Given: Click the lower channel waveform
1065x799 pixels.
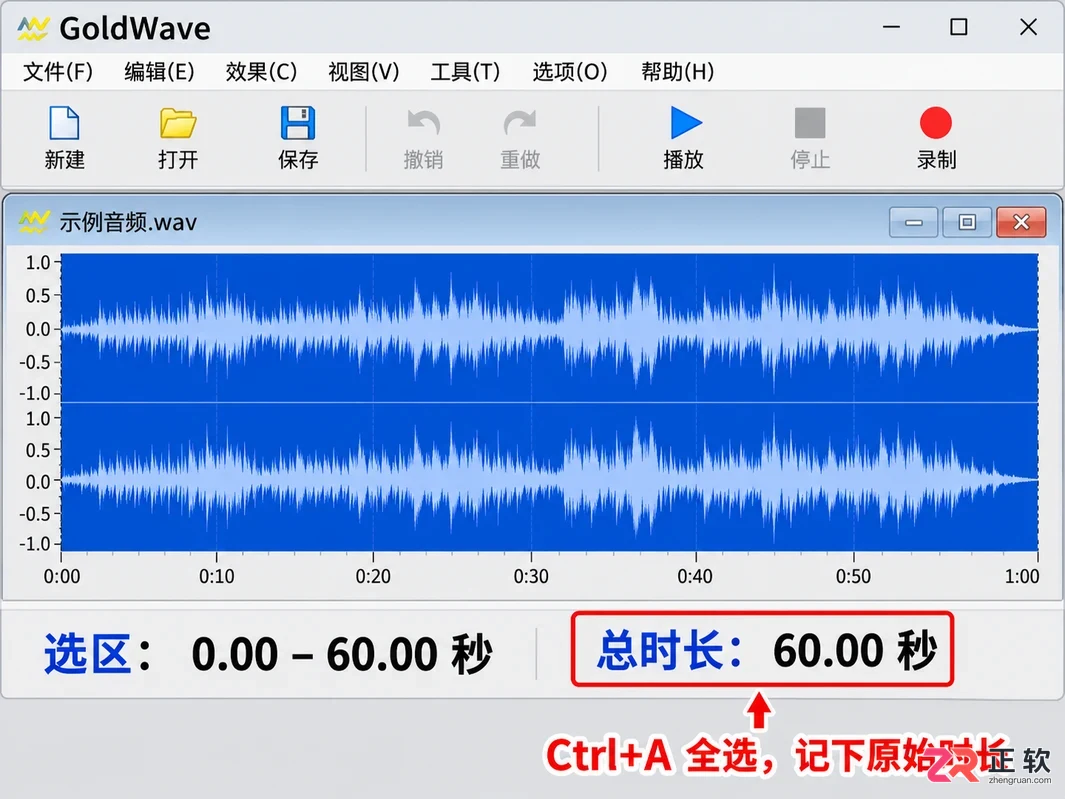Looking at the screenshot, I should pos(549,477).
